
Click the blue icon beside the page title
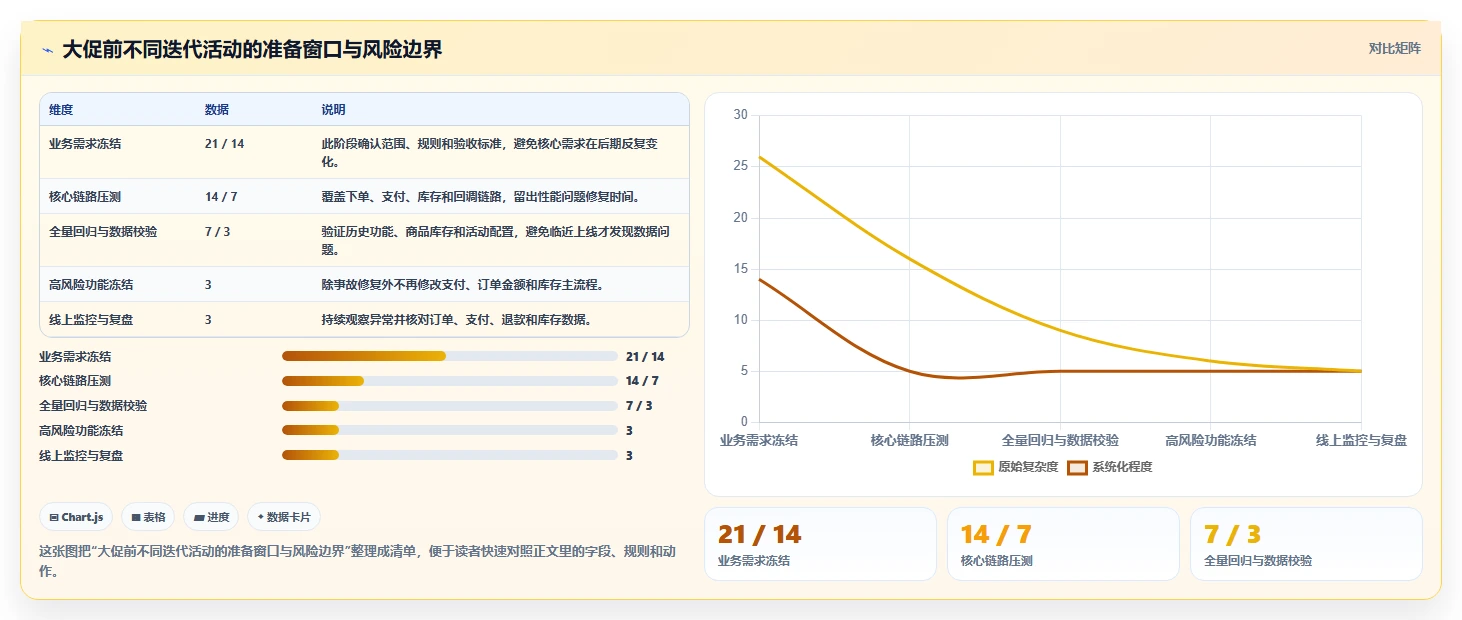point(48,50)
